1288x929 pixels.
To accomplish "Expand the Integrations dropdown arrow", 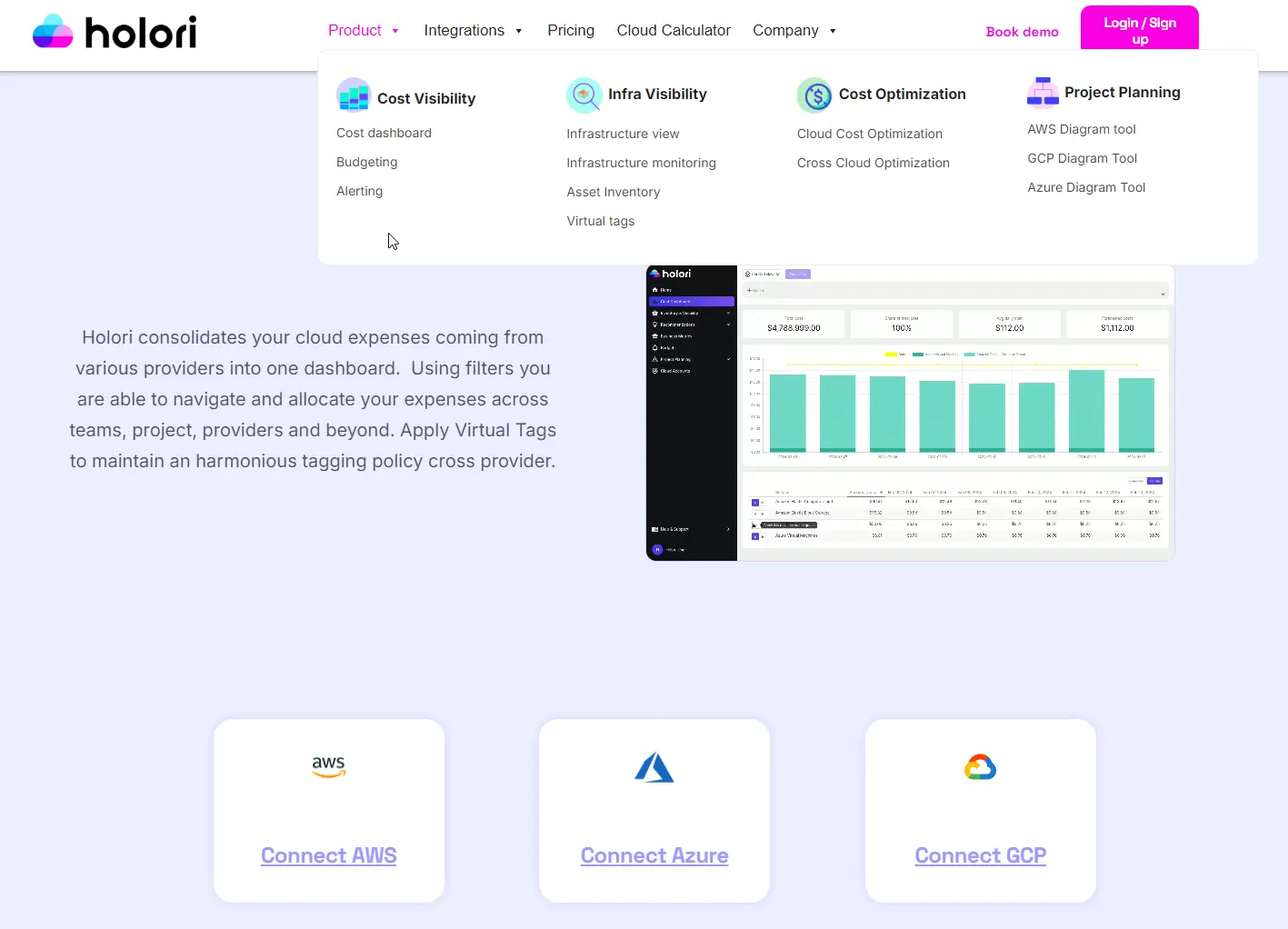I will click(x=519, y=31).
